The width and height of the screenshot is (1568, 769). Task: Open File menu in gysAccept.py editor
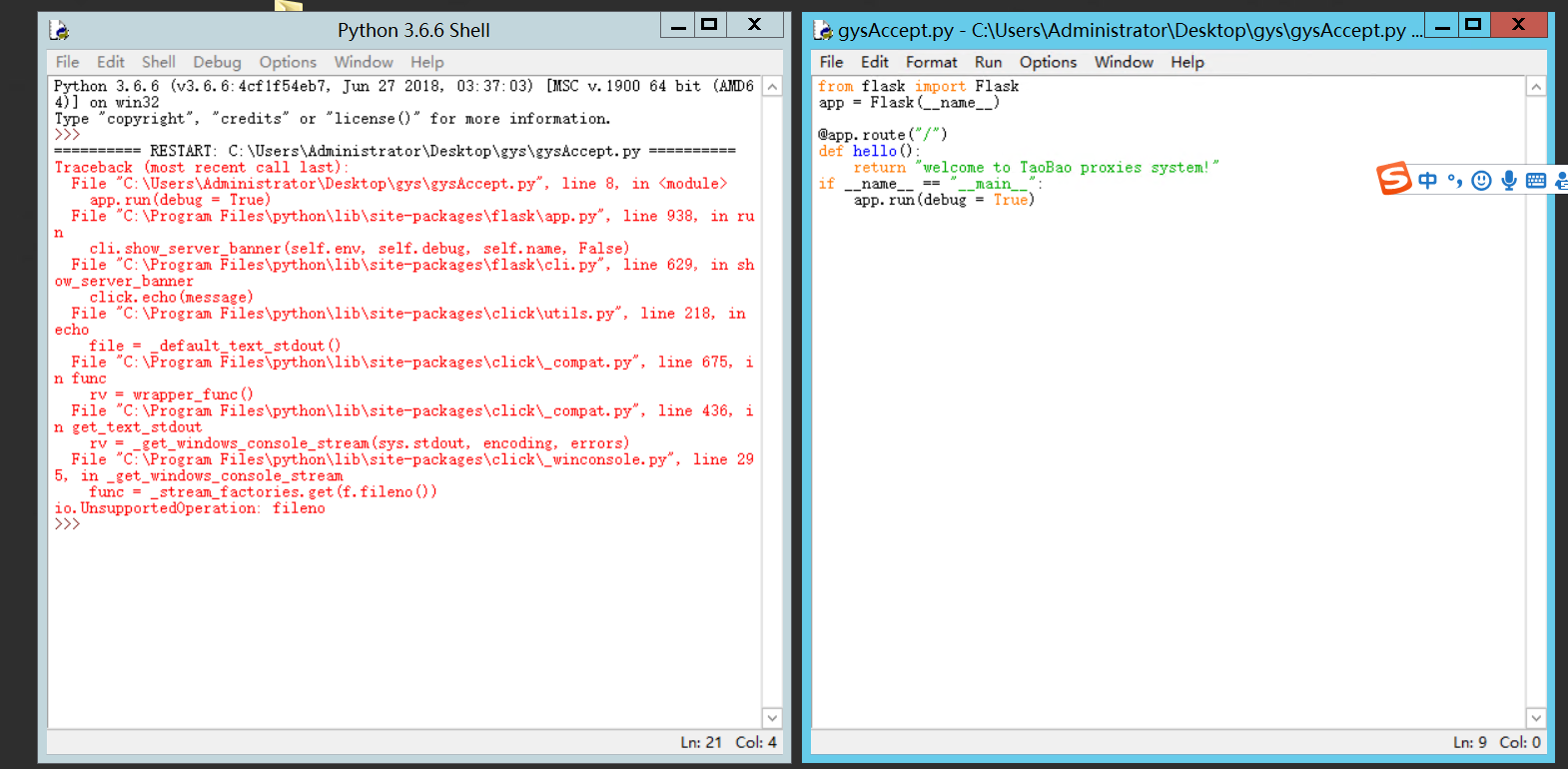pyautogui.click(x=831, y=62)
